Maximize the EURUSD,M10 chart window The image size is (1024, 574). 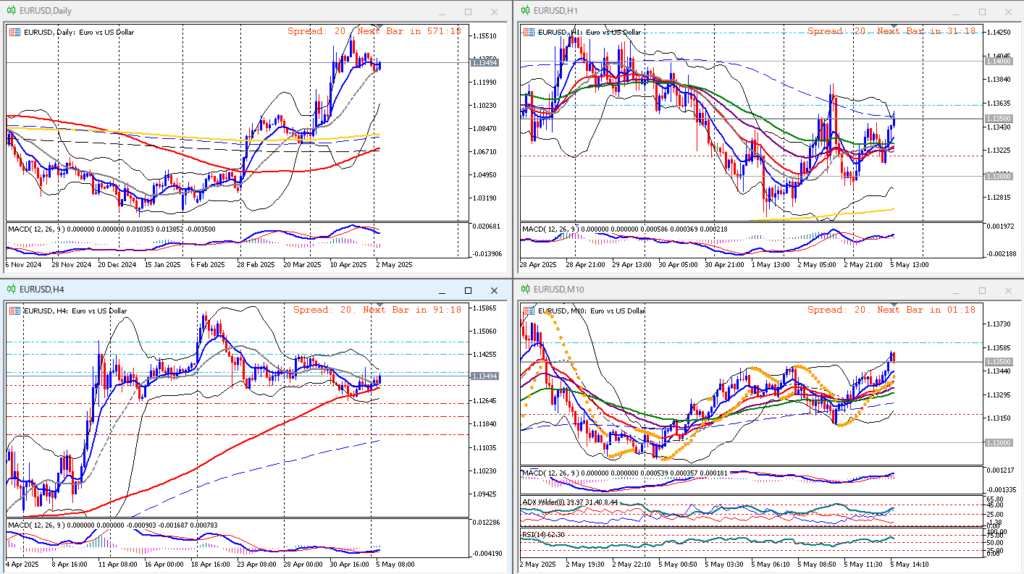point(982,291)
